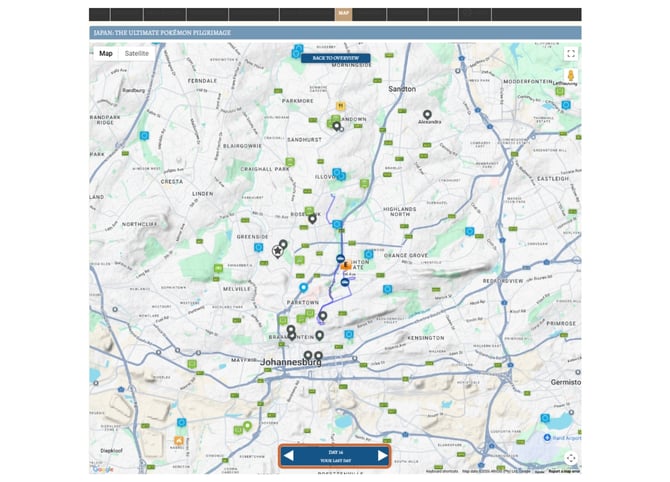
Task: Select the dark pin marker in Rosebank
Action: click(x=312, y=219)
